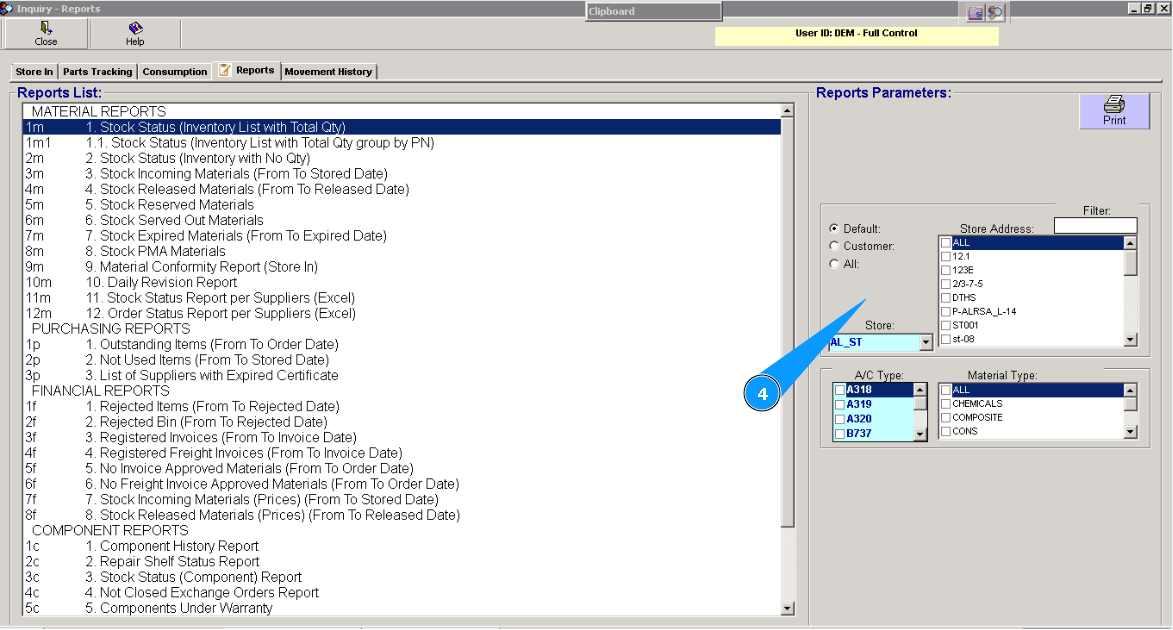The image size is (1173, 630).
Task: Check store address st-08
Action: tap(946, 339)
